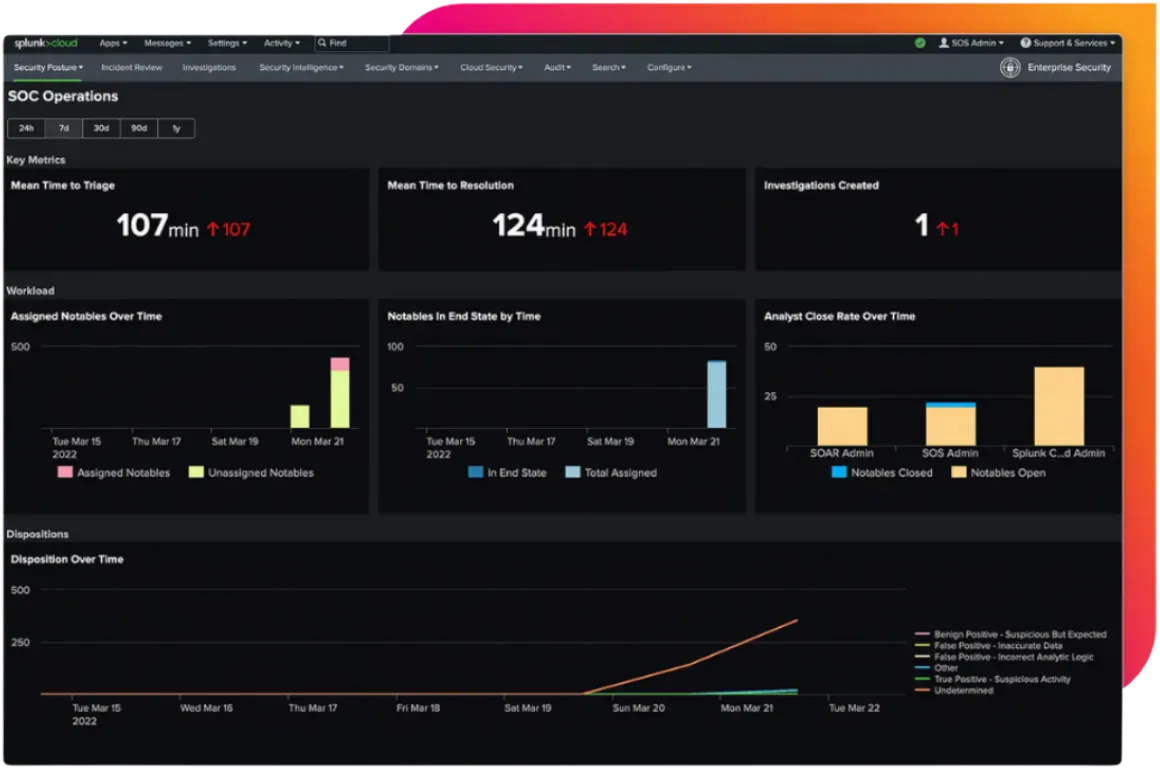Select the 1y time range button
Screen dimensions: 1160x768
point(176,128)
